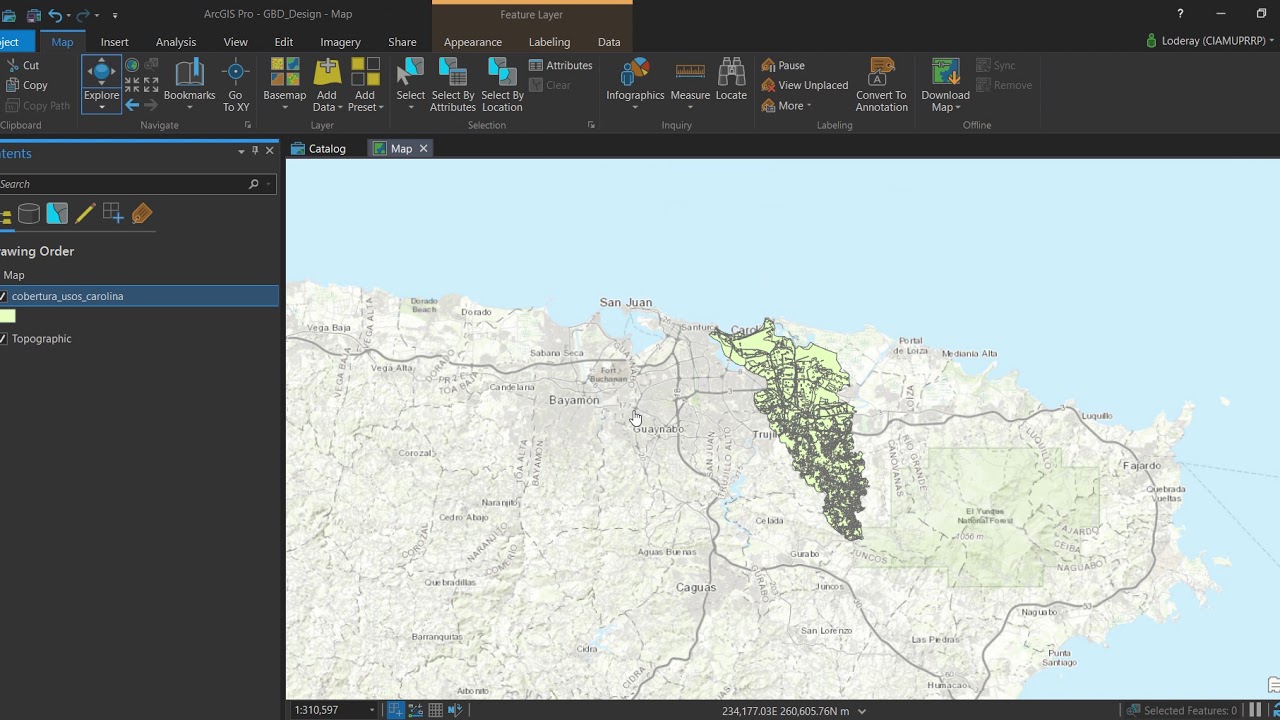
Task: Open the Selection group dialog launcher
Action: click(x=591, y=125)
